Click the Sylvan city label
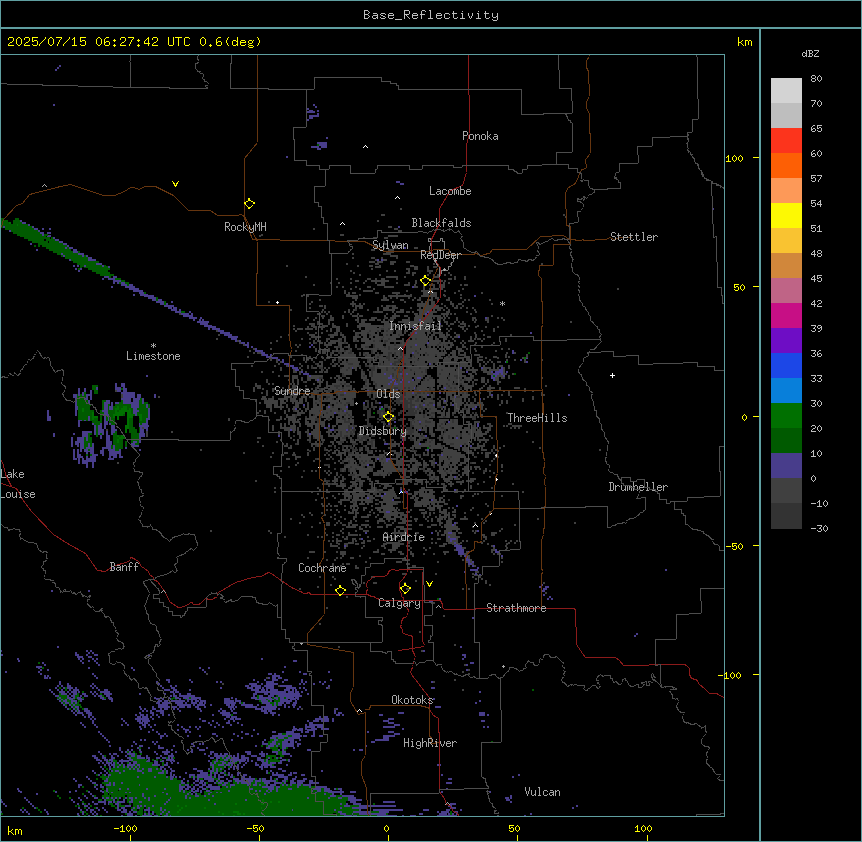 [x=390, y=245]
